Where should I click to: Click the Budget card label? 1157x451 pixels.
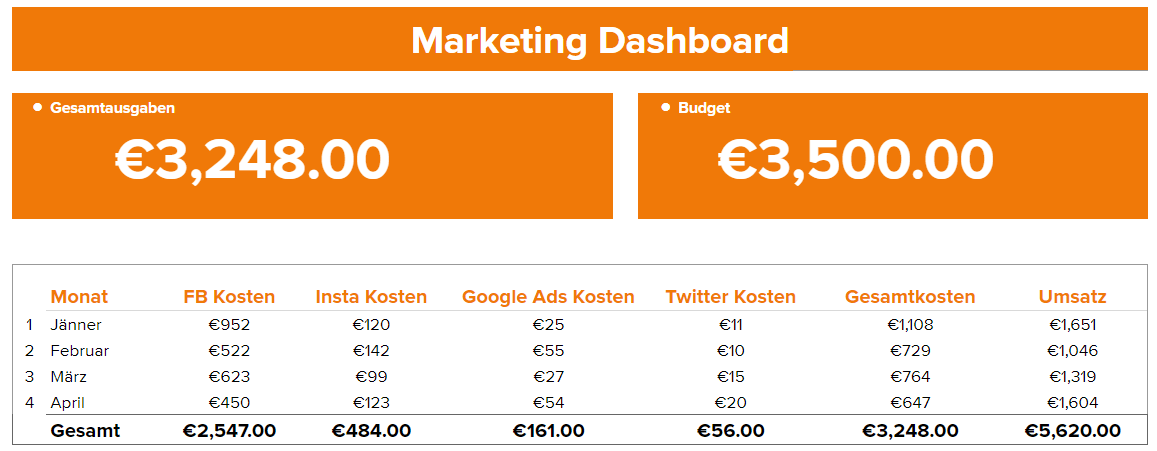tap(704, 108)
